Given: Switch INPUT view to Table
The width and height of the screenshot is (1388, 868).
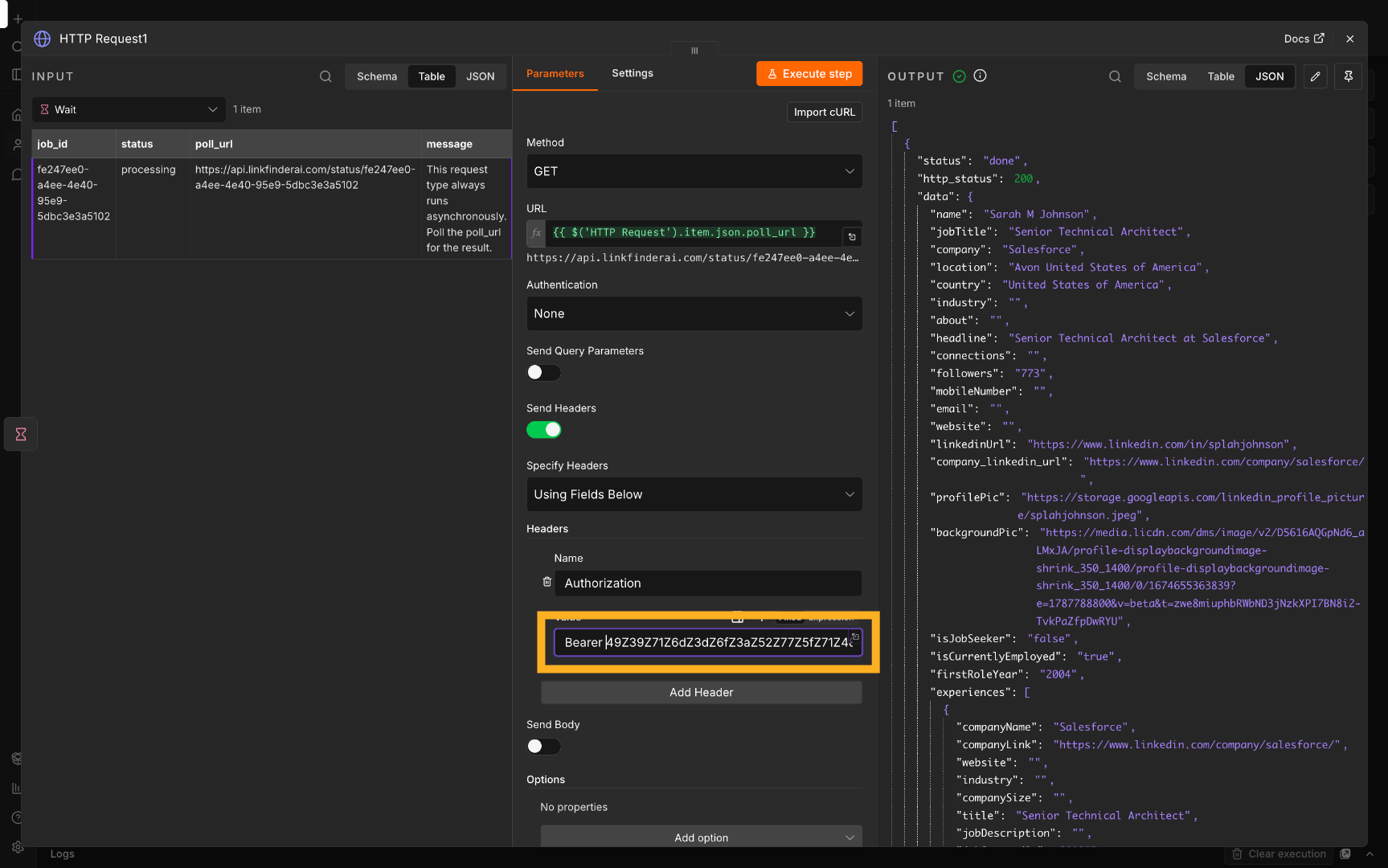Looking at the screenshot, I should pyautogui.click(x=432, y=76).
